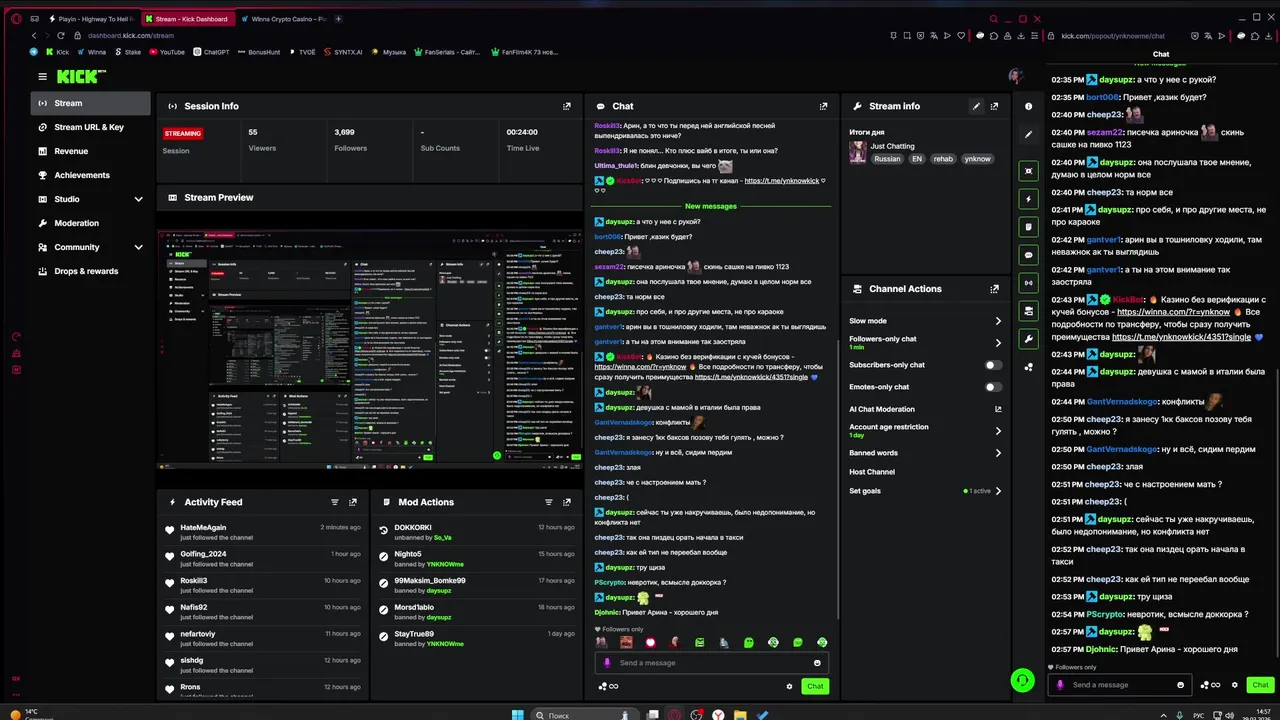Filter the Mod Actions list
Viewport: 1280px width, 720px height.
point(548,502)
